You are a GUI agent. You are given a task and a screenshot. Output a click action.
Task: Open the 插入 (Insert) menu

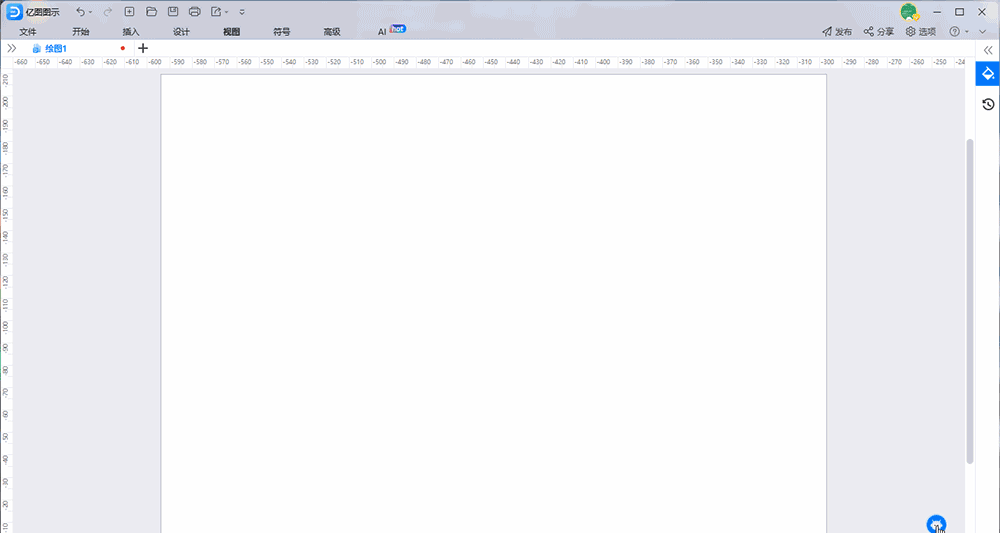pyautogui.click(x=131, y=32)
